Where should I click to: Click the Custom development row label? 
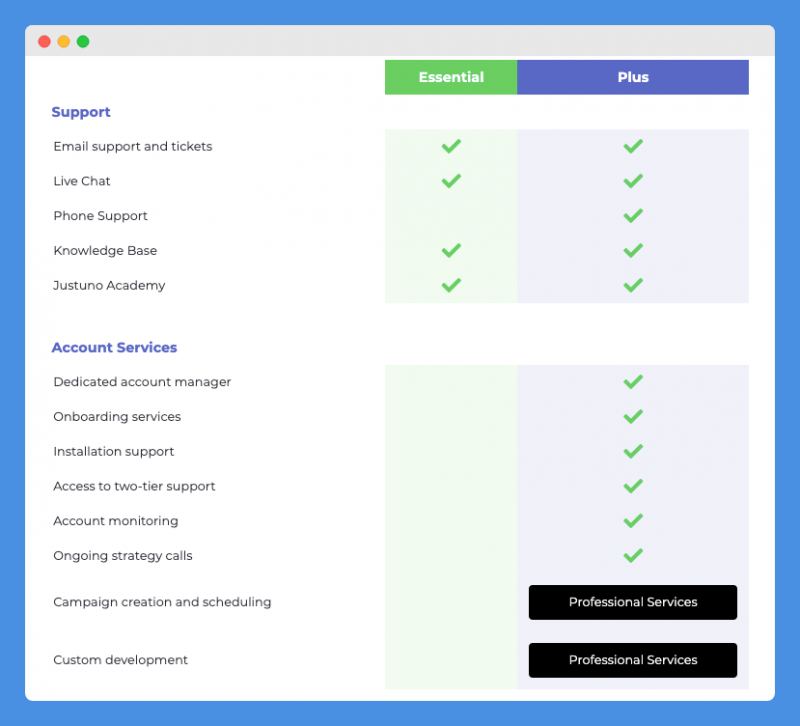pos(120,660)
